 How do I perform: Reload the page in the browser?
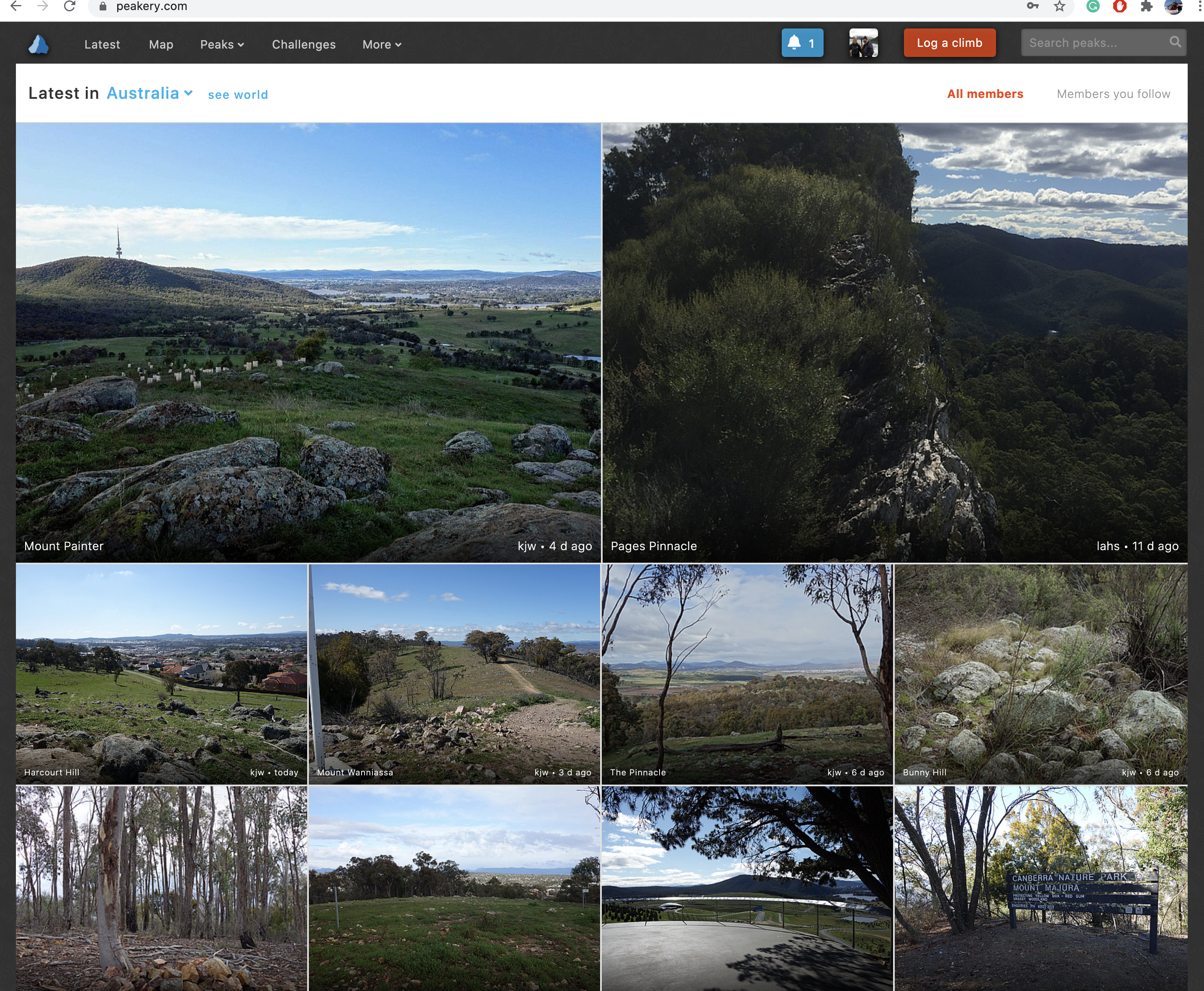coord(69,6)
